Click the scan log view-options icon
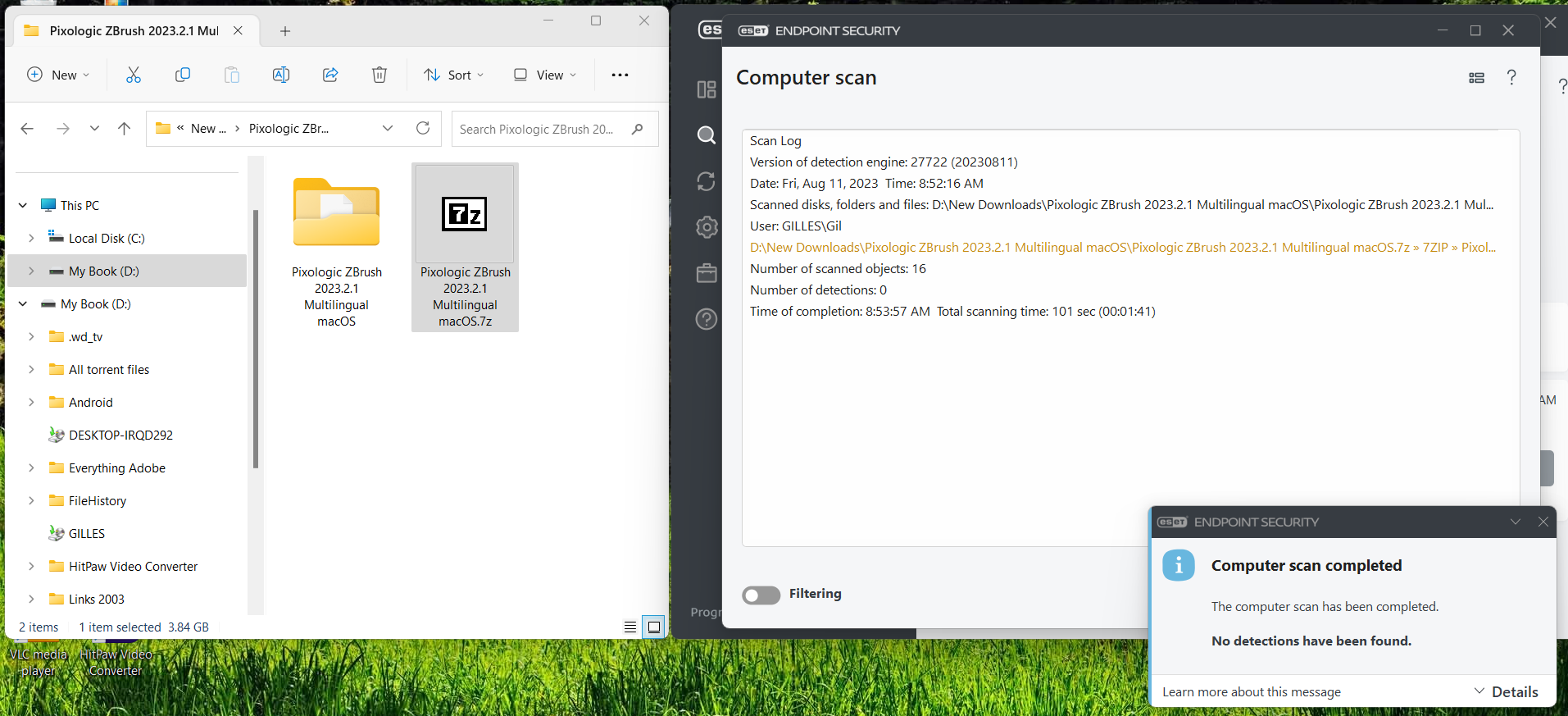This screenshot has width=1568, height=716. [x=1476, y=78]
